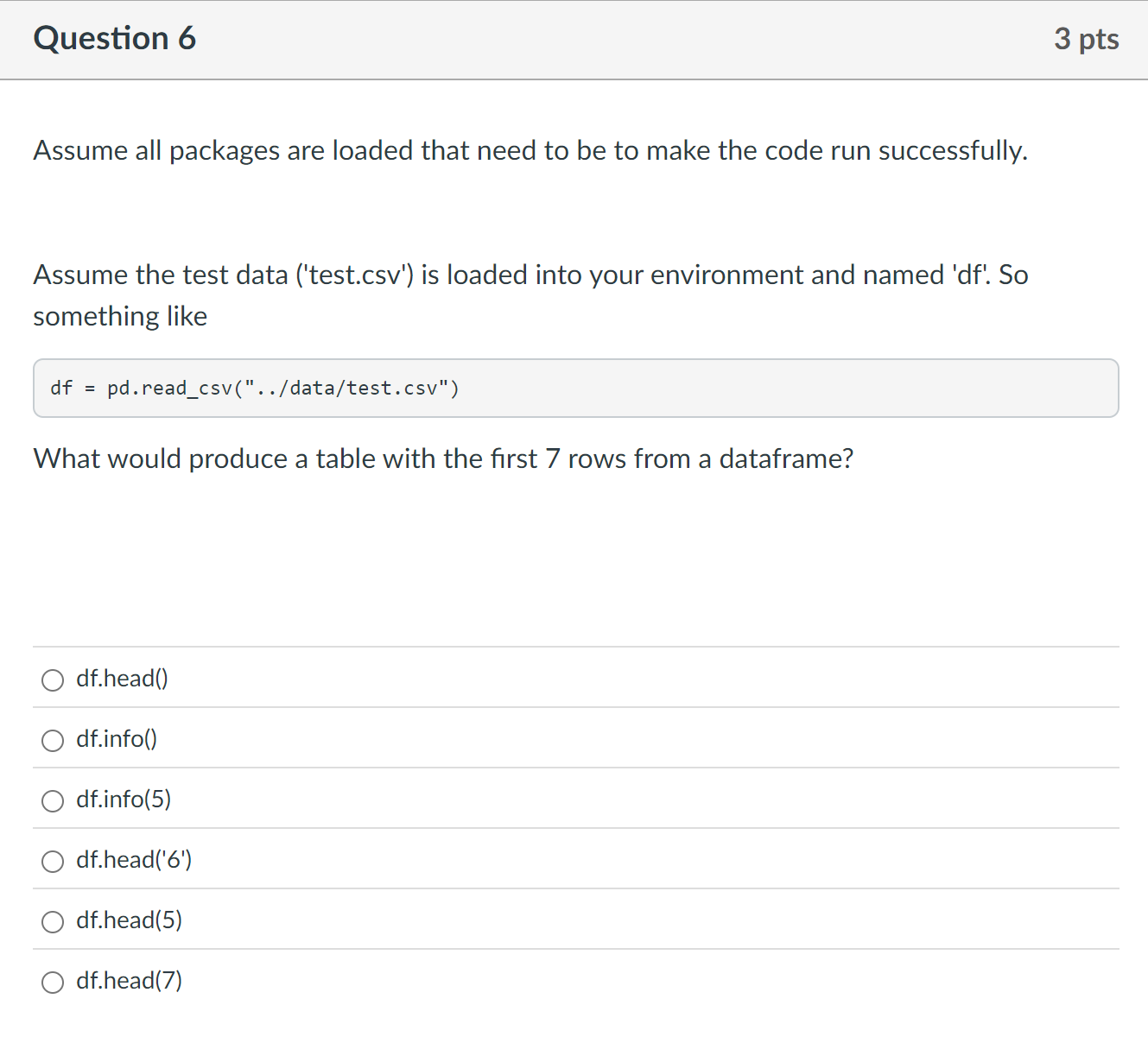Screen dimensions: 1148x1043
Task: Select the df.head(7) answer option
Action: pyautogui.click(x=53, y=983)
